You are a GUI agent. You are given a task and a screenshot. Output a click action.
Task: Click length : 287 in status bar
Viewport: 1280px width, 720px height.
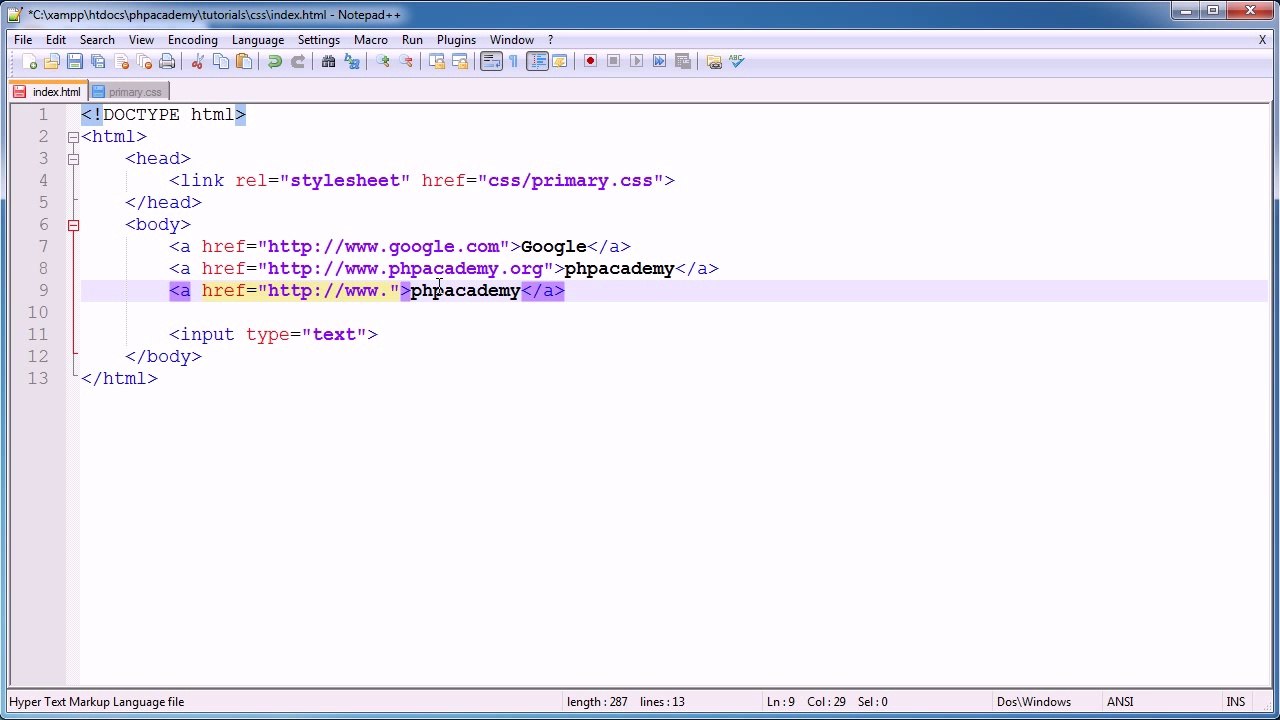[597, 702]
